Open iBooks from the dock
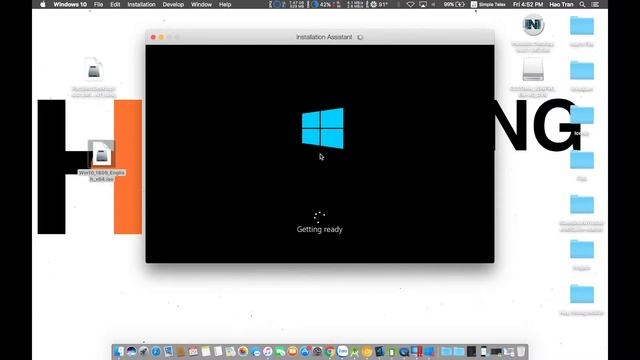Screen dimensions: 640x360 pyautogui.click(x=293, y=351)
